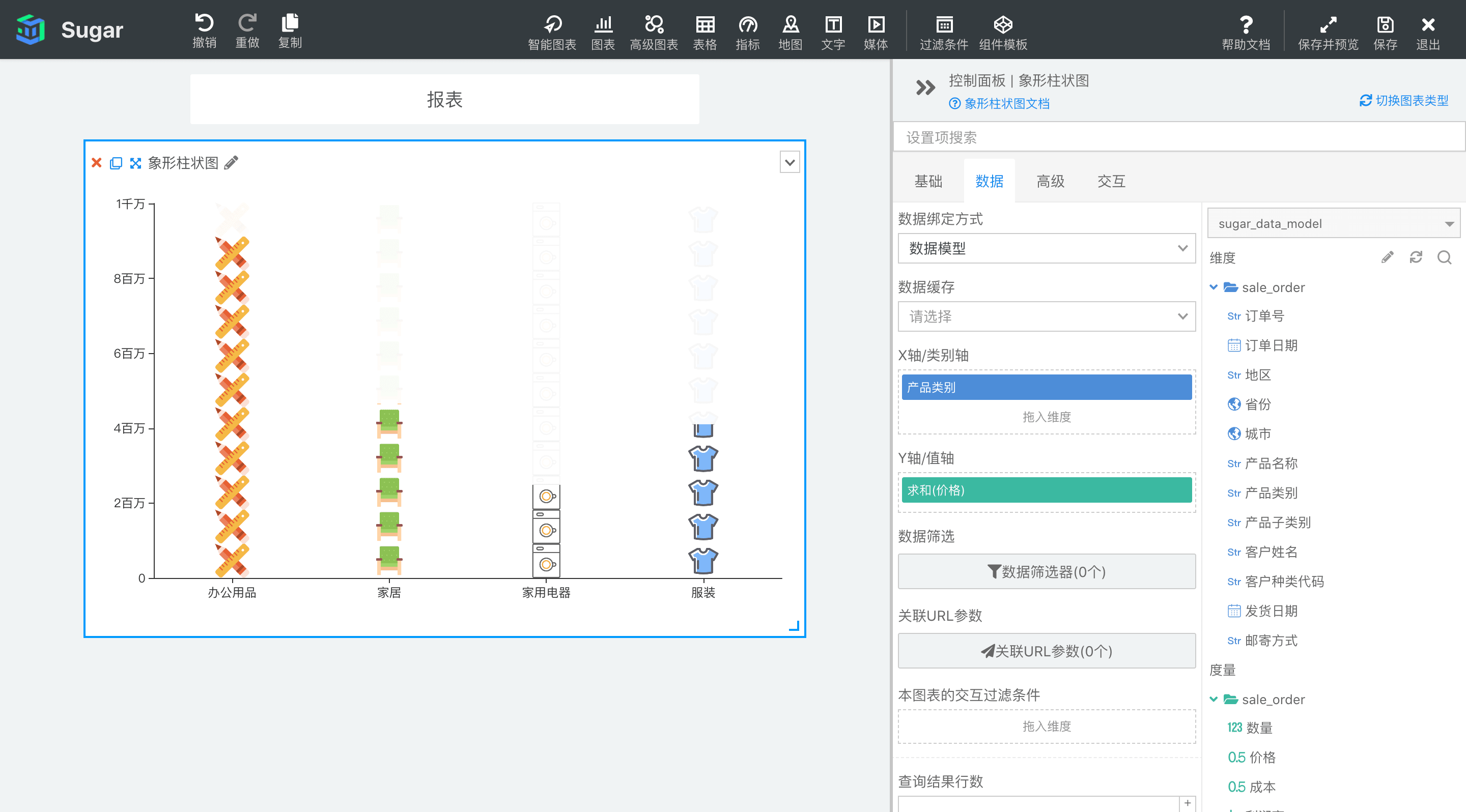Open Filter Conditions (过滤条件)
Viewport: 1466px width, 812px height.
pos(944,33)
